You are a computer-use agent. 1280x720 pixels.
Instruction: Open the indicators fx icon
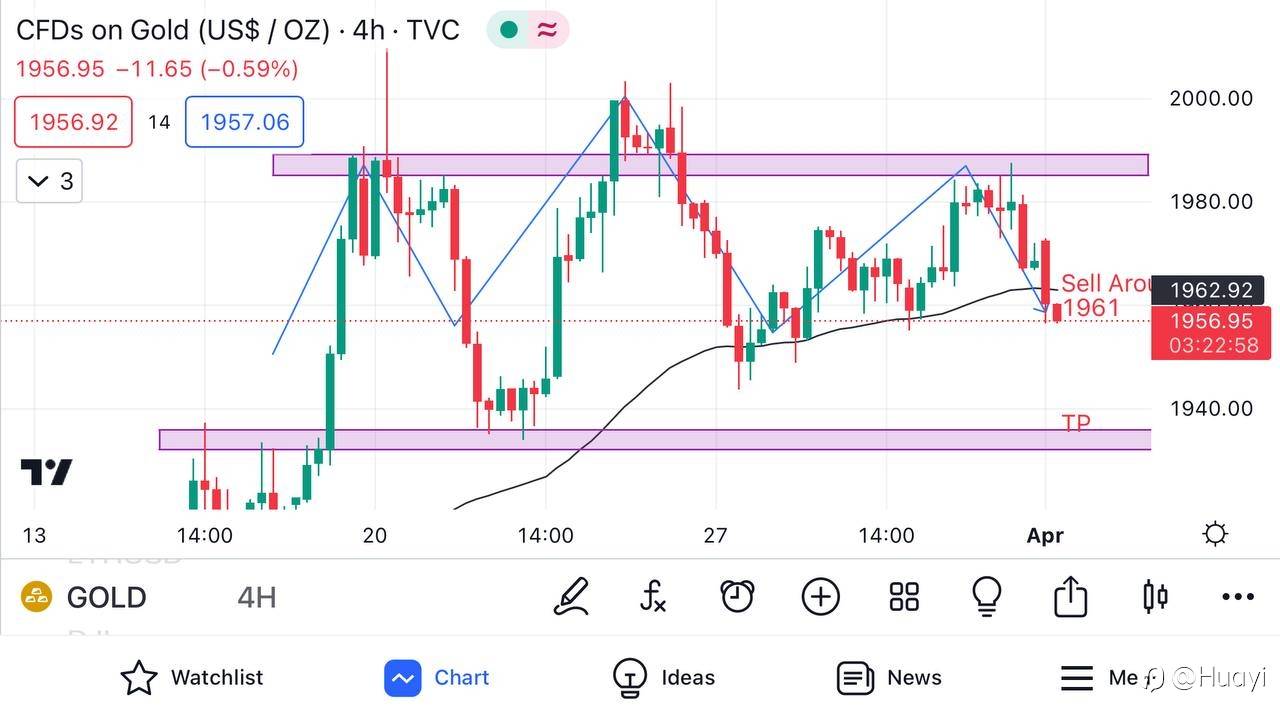[653, 597]
